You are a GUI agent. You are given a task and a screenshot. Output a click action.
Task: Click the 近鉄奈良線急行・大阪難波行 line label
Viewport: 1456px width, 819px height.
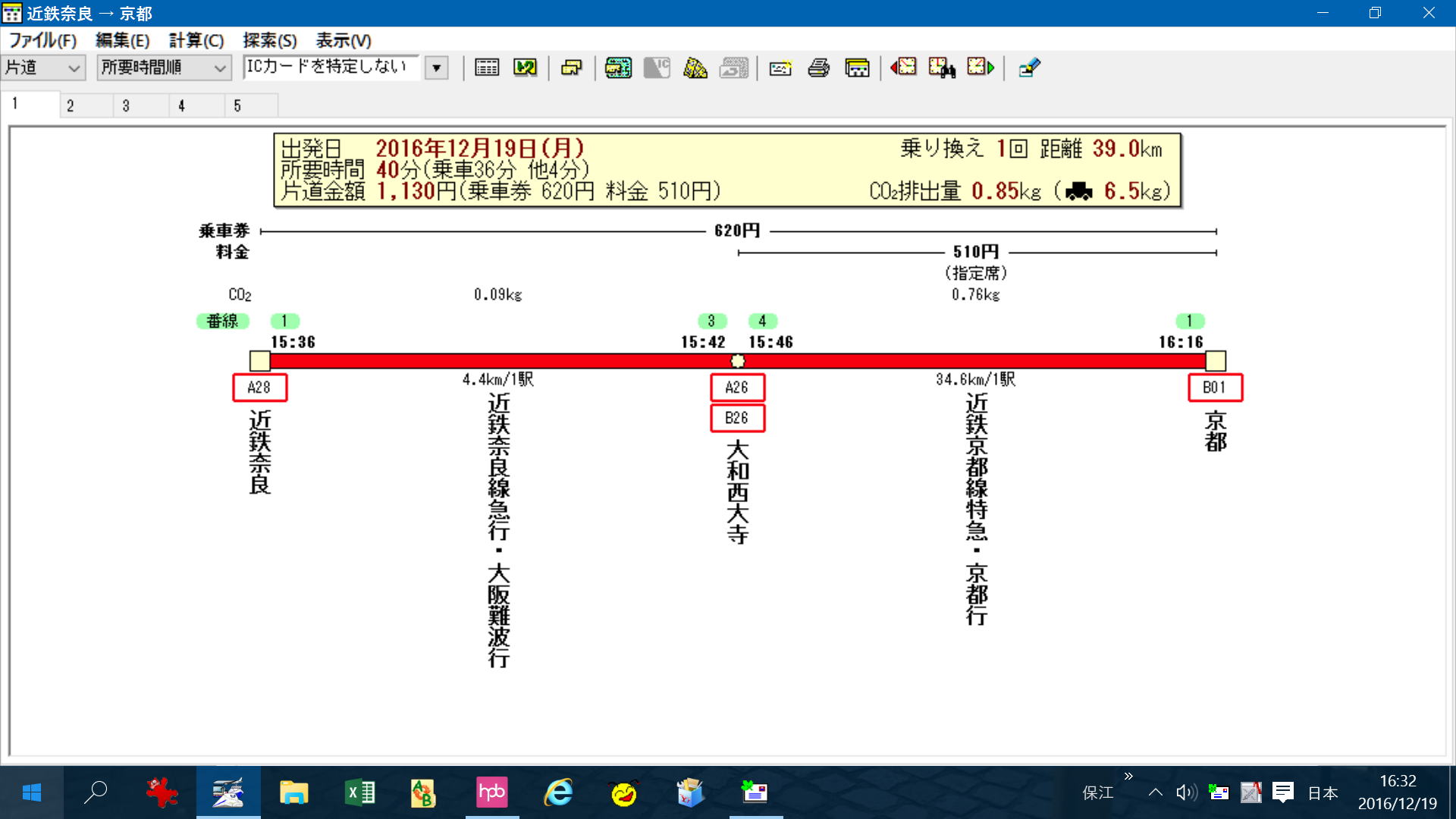[499, 530]
